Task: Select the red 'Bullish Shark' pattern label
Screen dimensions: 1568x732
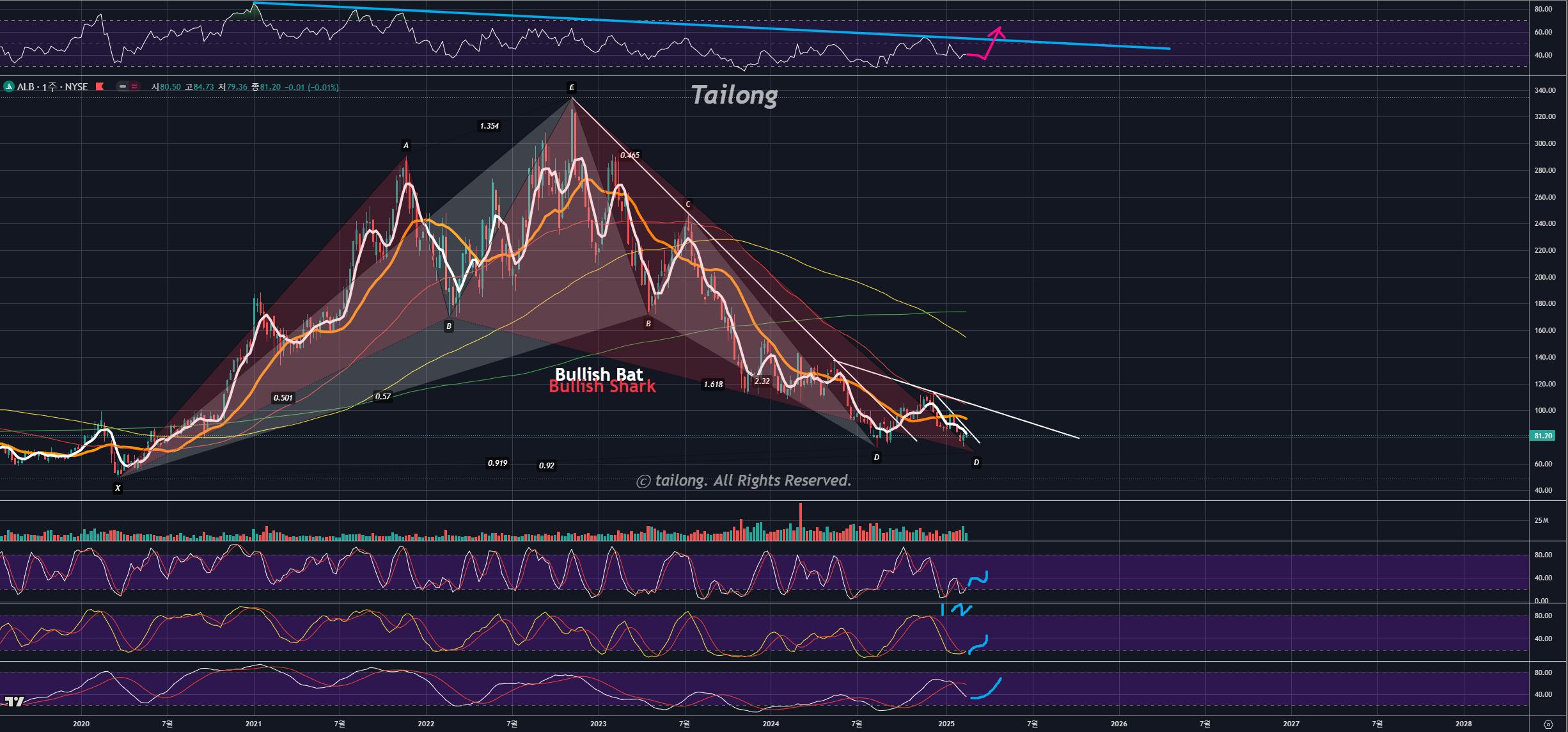Action: 602,388
